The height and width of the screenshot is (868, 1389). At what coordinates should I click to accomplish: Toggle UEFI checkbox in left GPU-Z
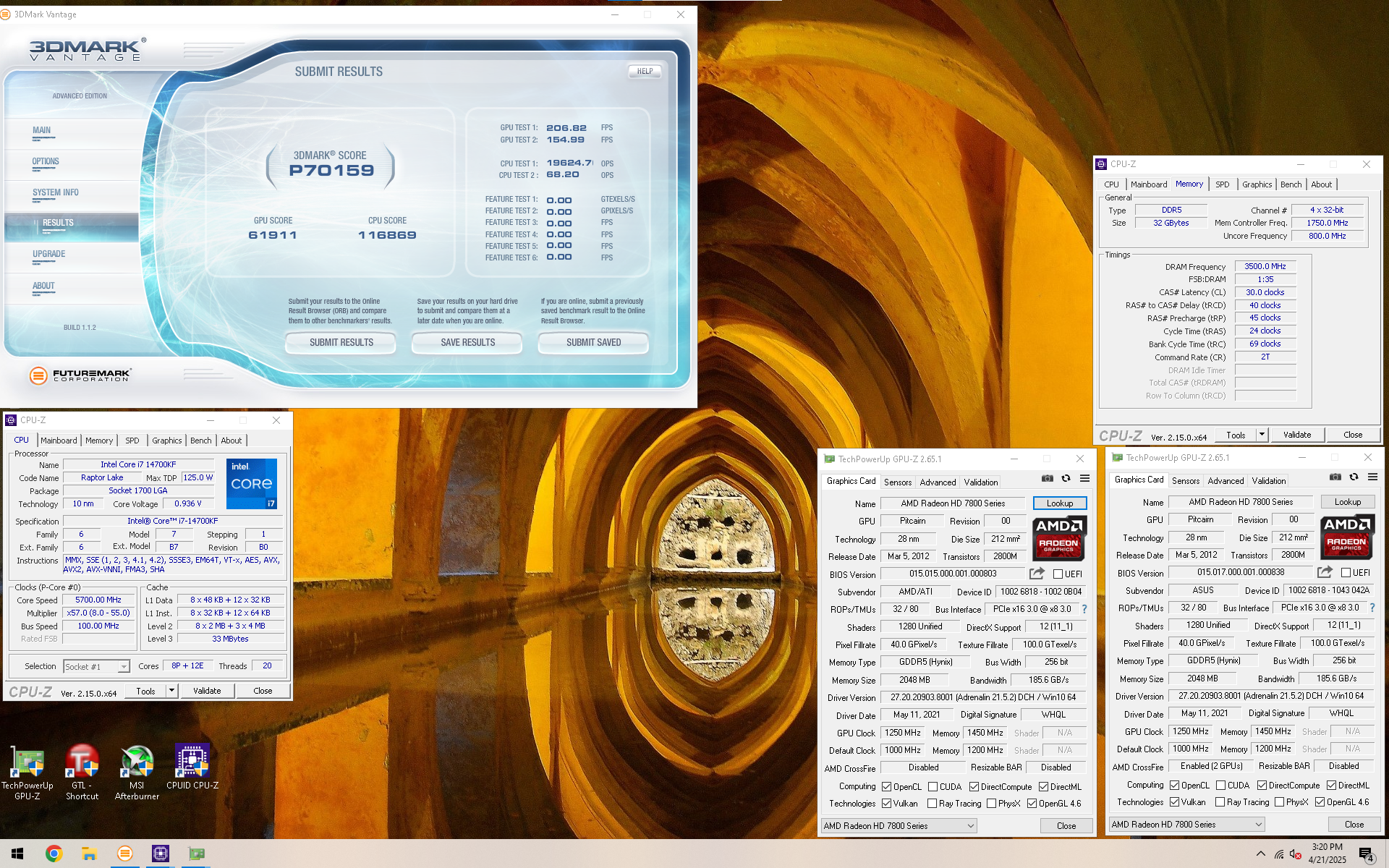(1058, 574)
